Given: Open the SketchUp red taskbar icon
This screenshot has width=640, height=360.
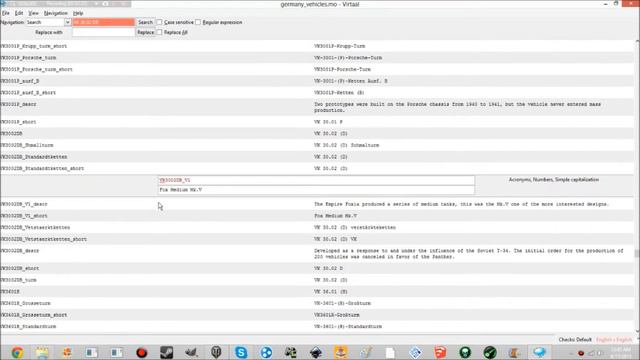Looking at the screenshot, I should 440,352.
